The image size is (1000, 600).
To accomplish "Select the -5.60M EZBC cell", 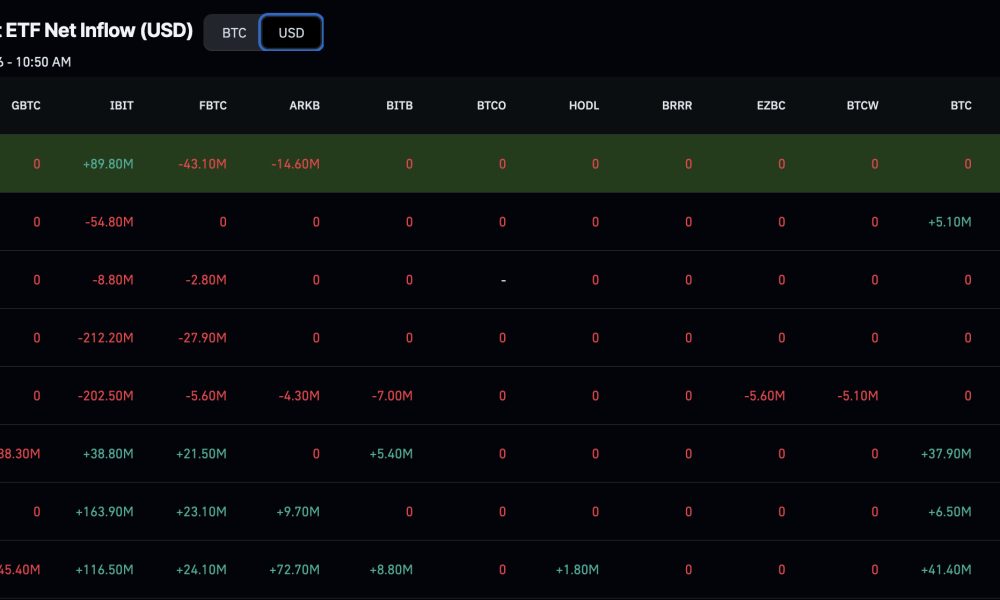I will [764, 396].
